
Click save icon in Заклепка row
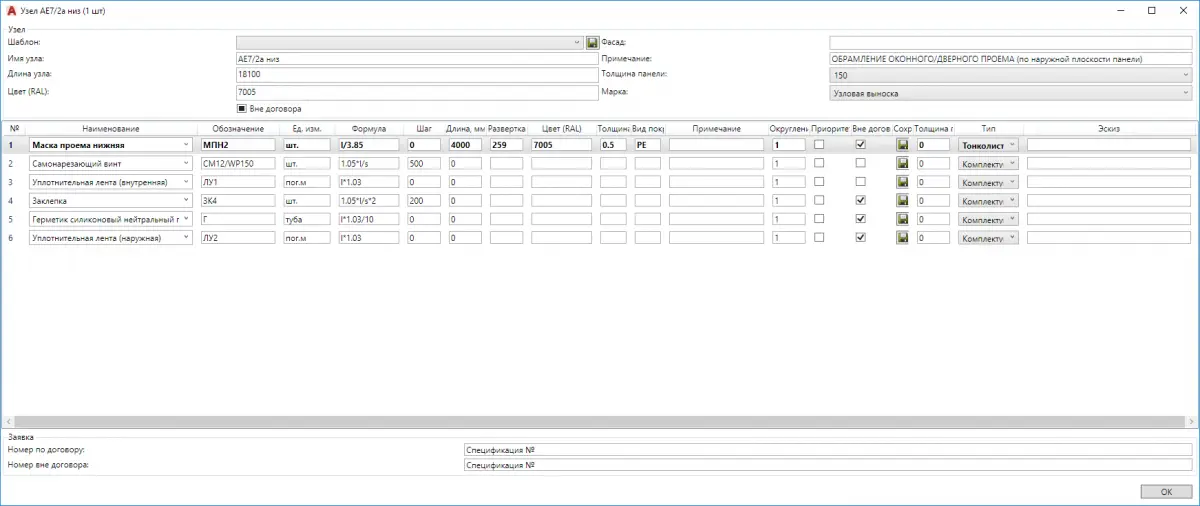point(903,200)
